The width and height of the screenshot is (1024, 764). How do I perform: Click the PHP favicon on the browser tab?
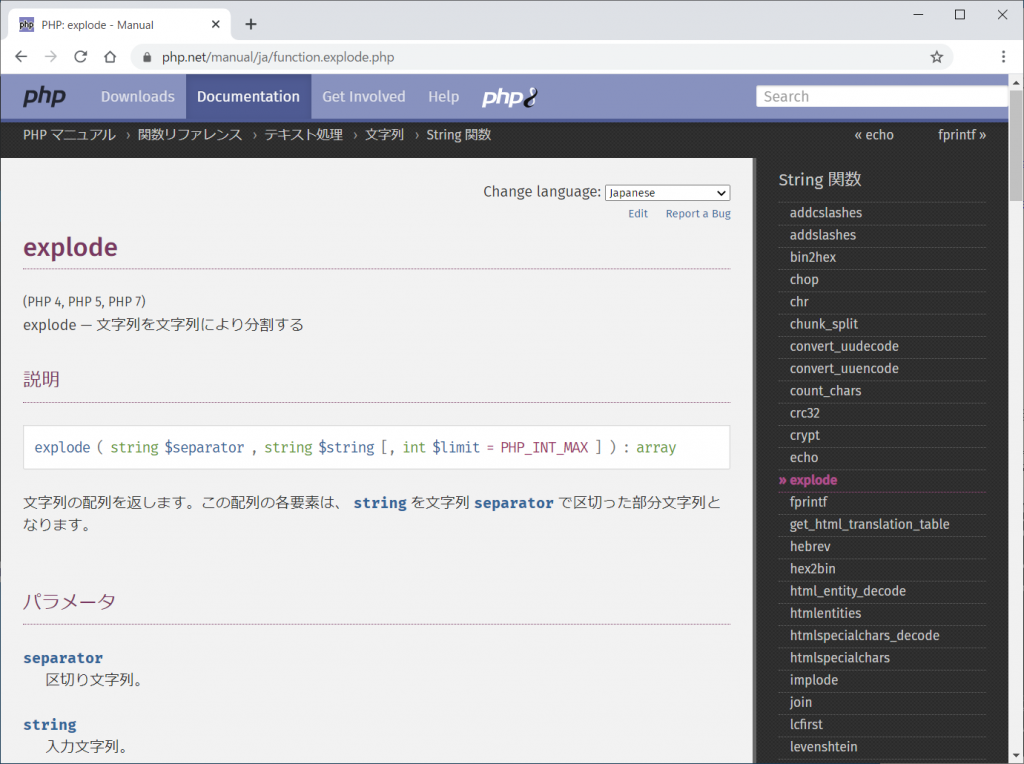click(25, 22)
